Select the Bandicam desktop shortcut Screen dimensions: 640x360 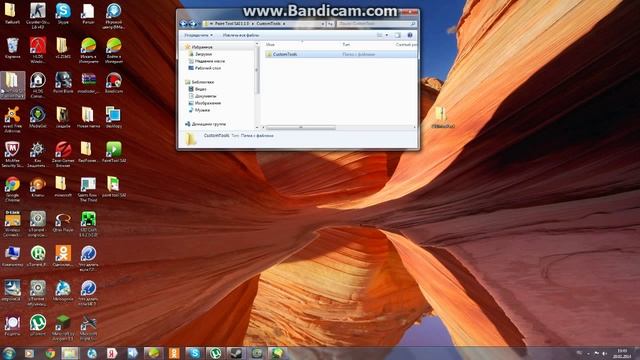point(113,83)
